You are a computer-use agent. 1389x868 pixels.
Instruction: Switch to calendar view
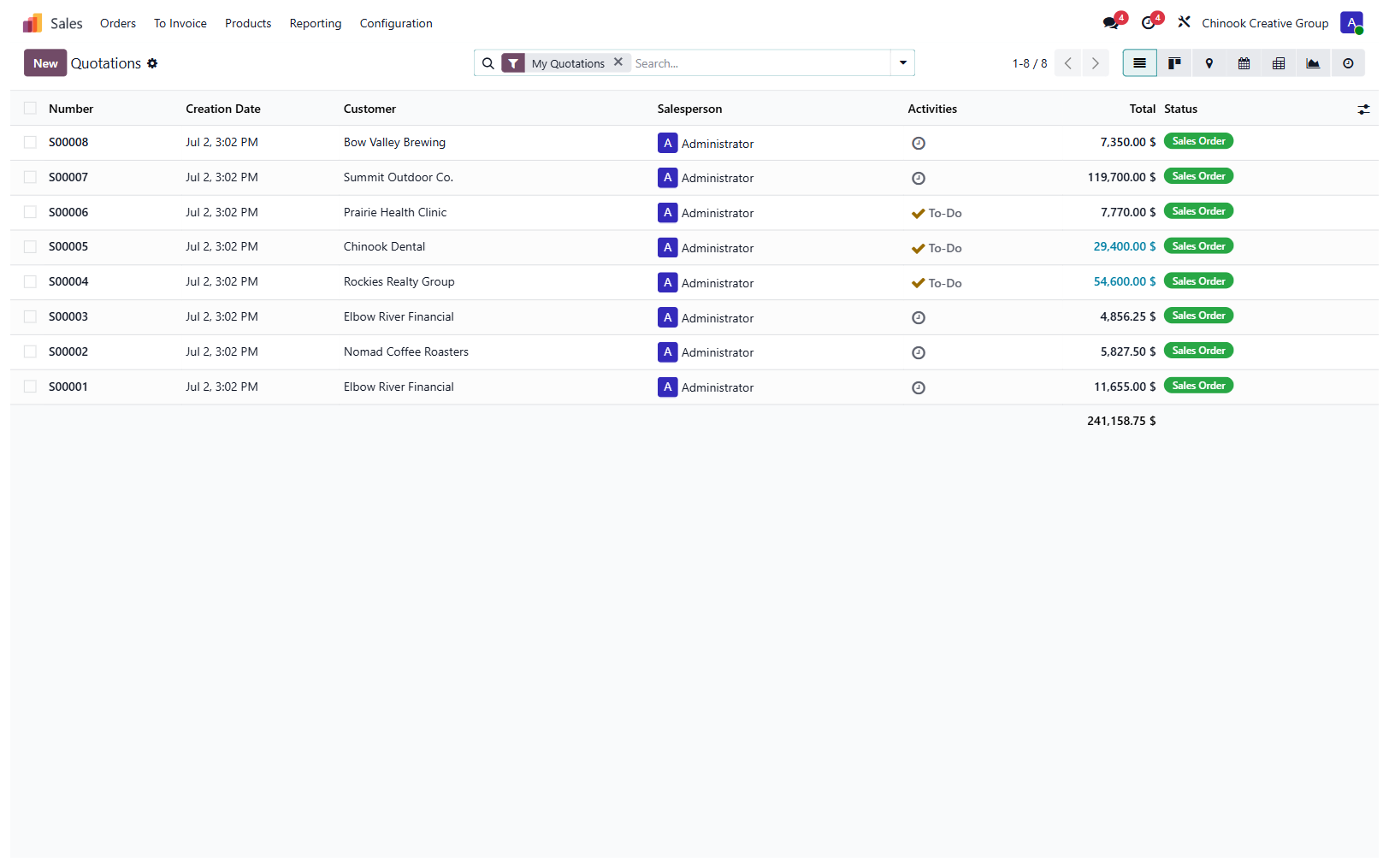[1244, 63]
